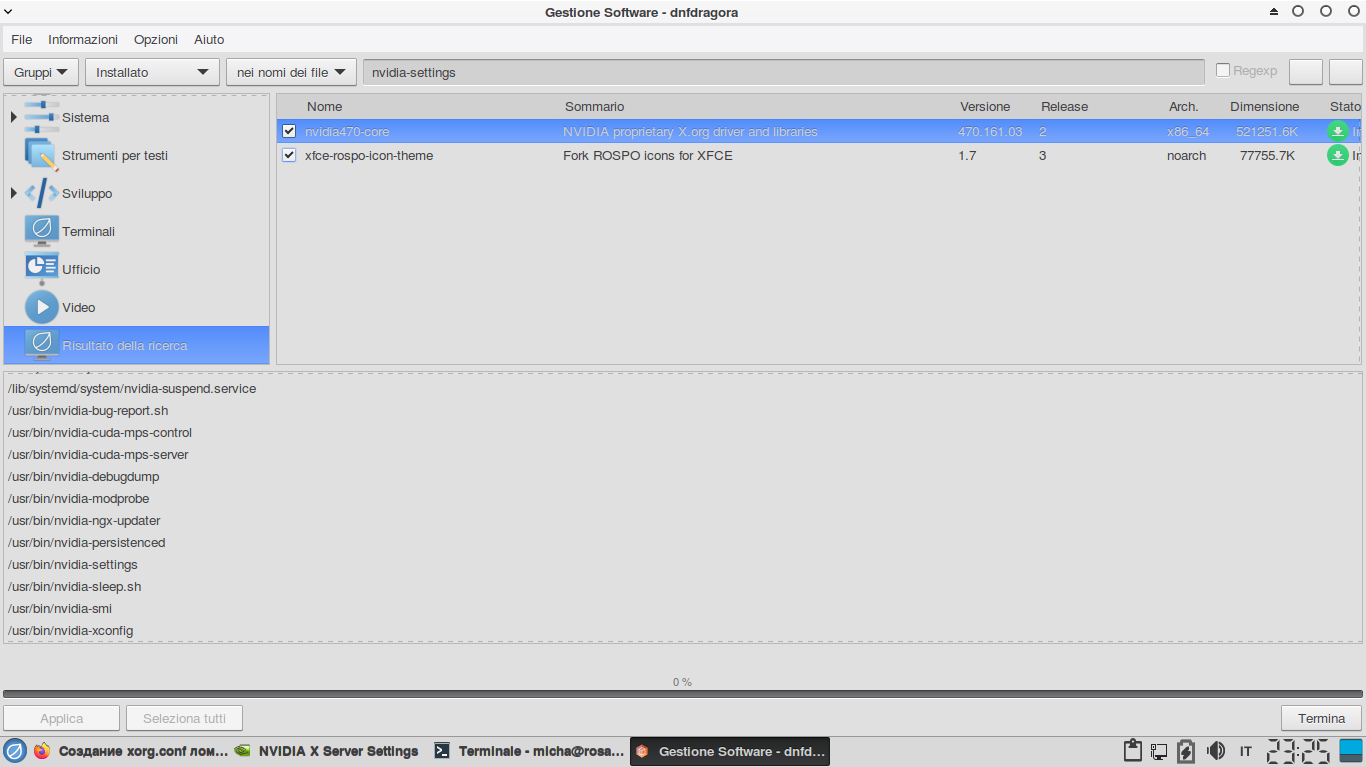Click the Gestione Software taskbar icon

(642, 751)
